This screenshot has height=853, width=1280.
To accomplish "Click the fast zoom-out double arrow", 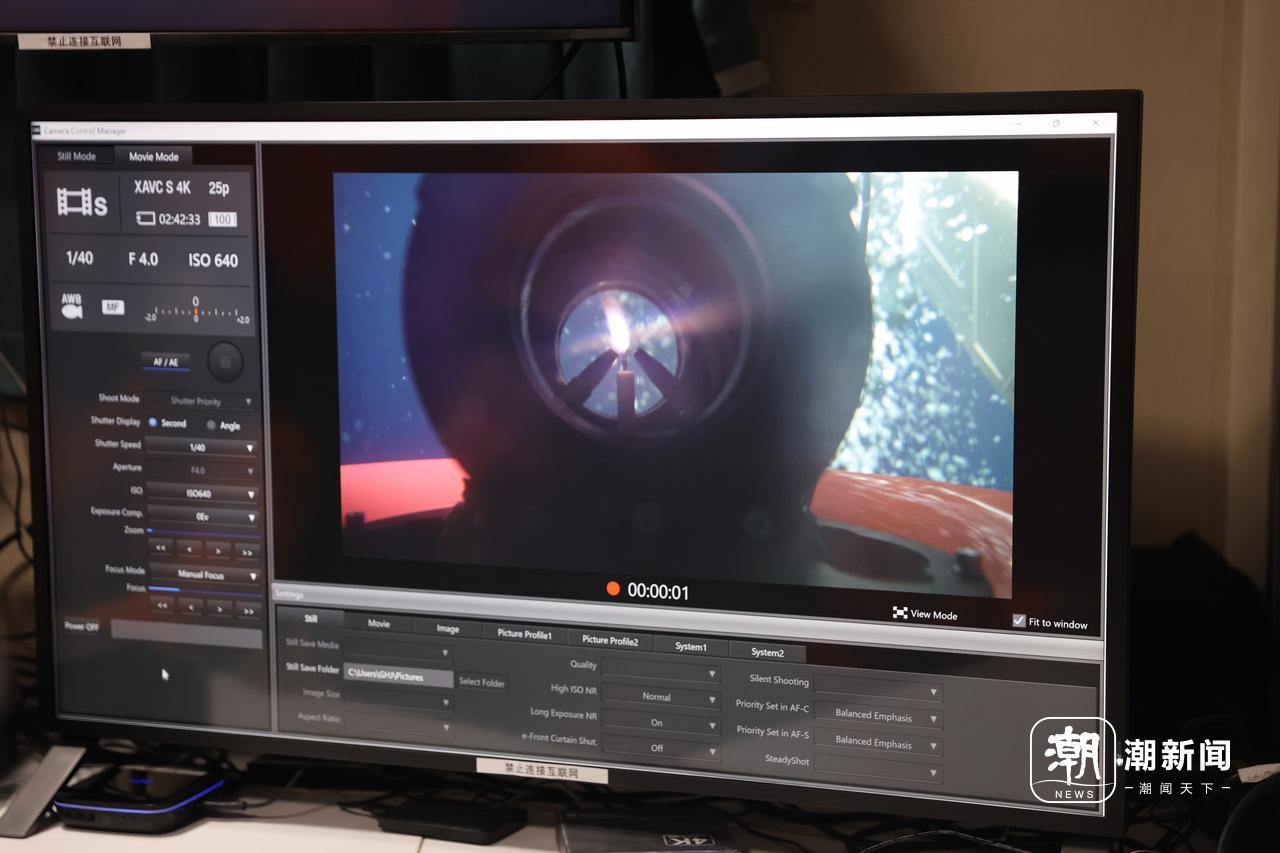I will 161,549.
